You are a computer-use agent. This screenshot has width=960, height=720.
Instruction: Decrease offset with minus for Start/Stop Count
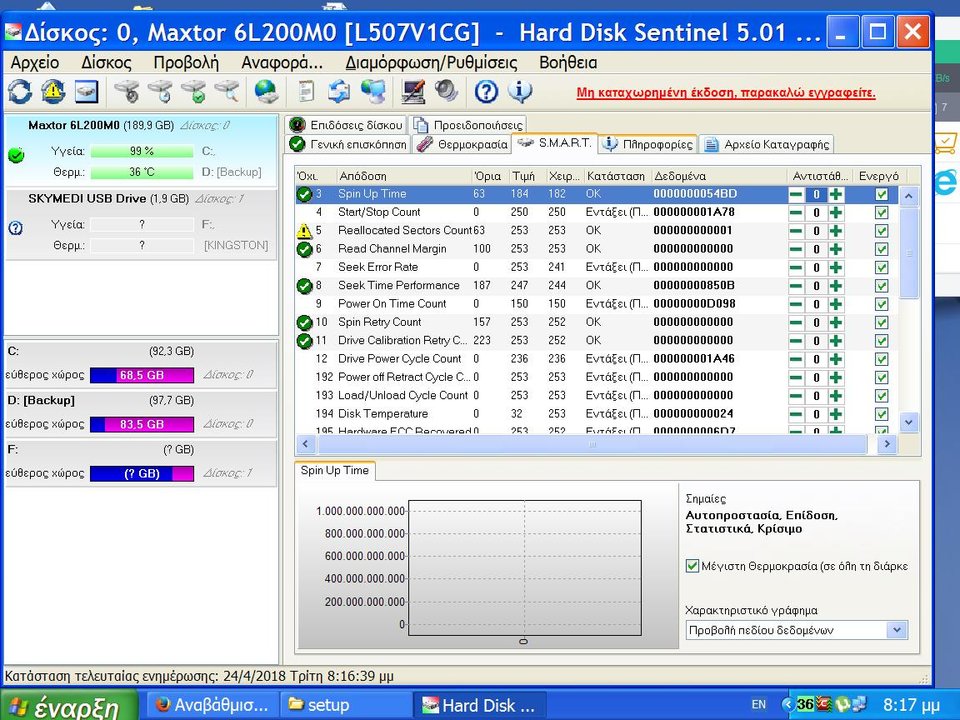(x=796, y=213)
